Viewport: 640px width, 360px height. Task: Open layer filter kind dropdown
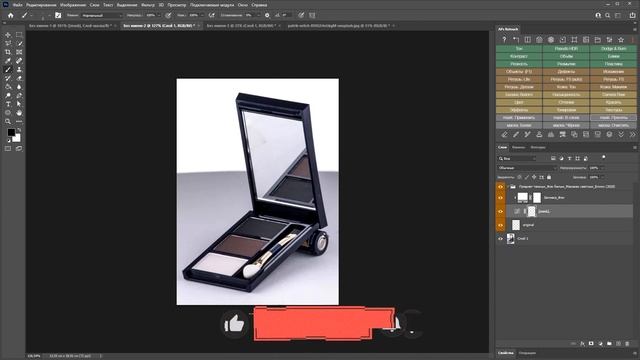point(517,158)
